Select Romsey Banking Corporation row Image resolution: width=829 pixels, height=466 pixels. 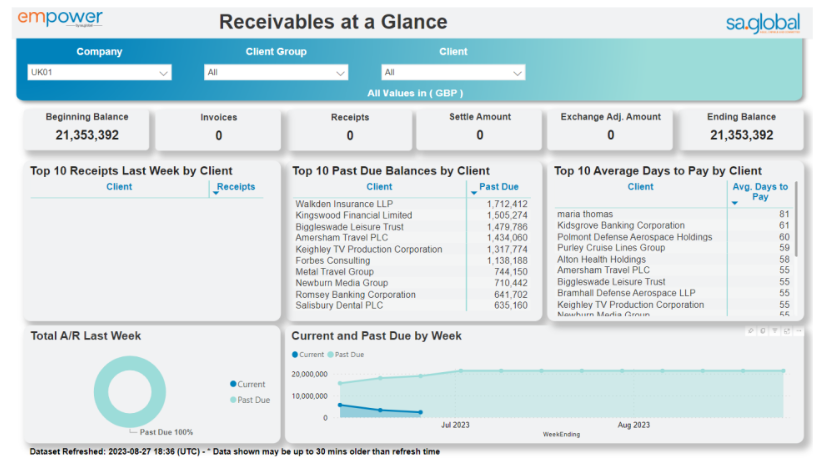[x=411, y=294]
